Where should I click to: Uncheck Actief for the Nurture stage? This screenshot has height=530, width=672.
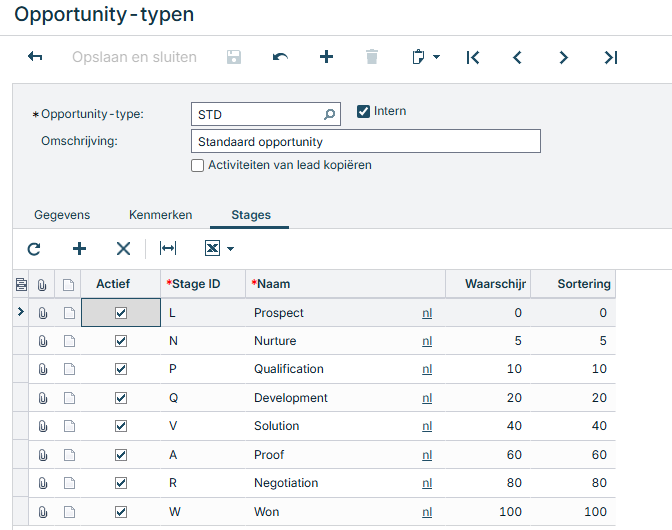pyautogui.click(x=121, y=341)
